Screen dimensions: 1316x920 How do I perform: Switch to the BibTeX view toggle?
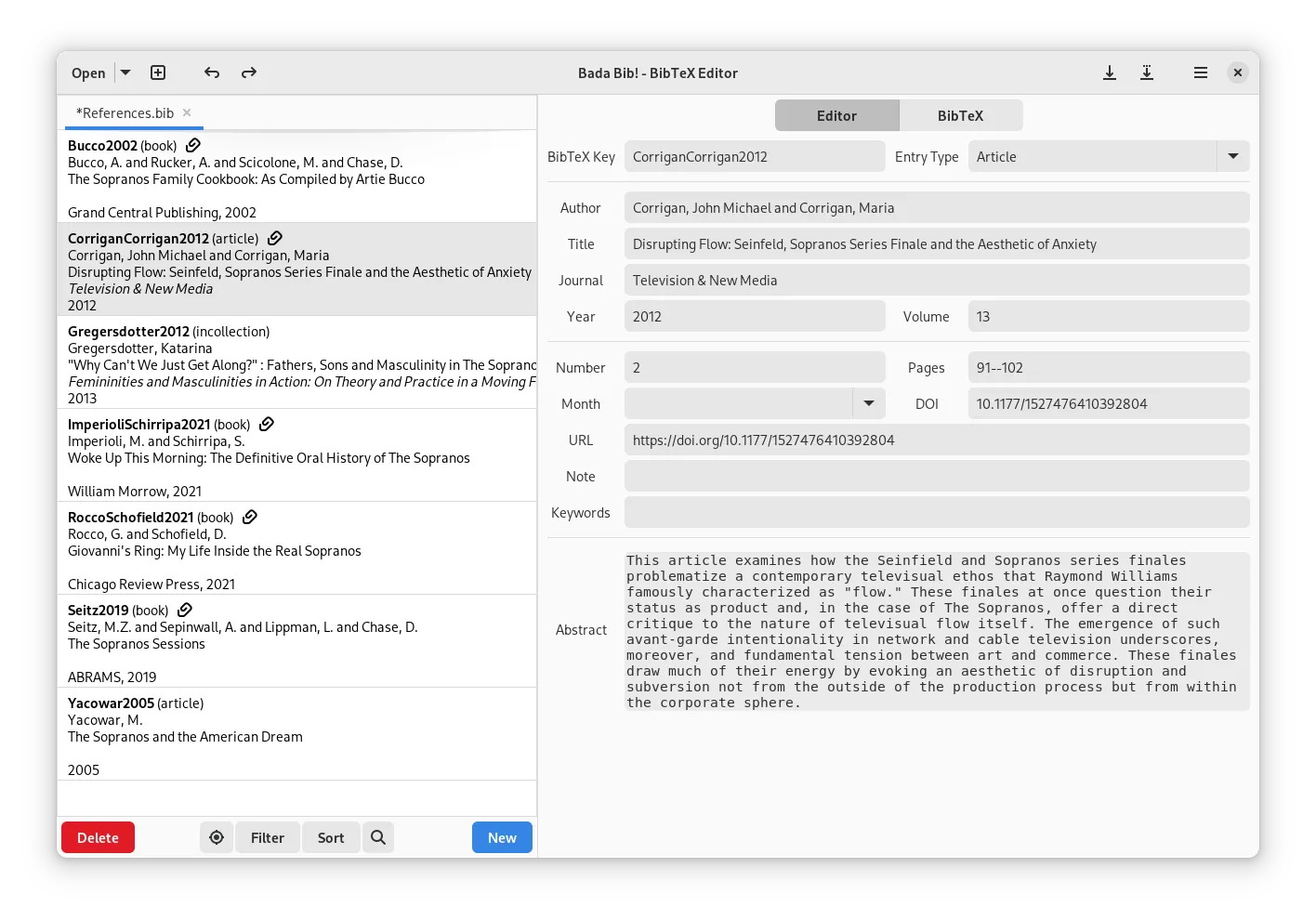960,115
